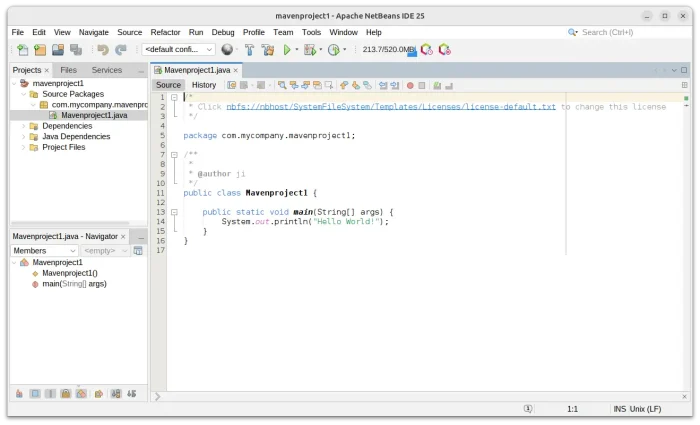Click the Uncomment icon in editor toolbar
The width and height of the screenshot is (700, 425).
coord(449,85)
